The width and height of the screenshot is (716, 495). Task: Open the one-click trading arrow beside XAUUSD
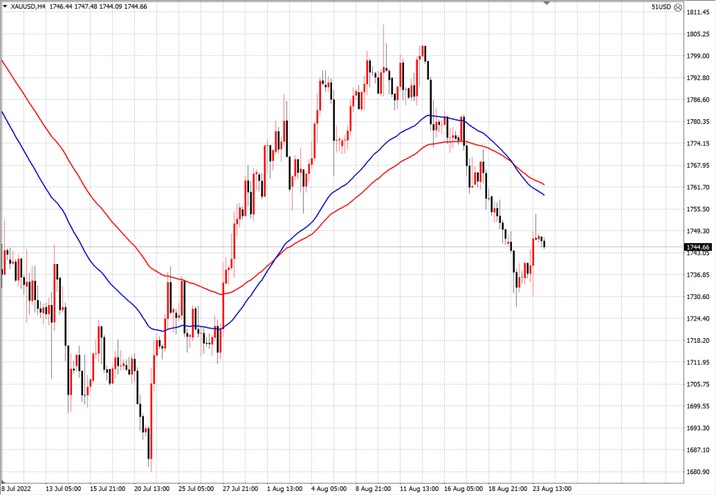pos(5,6)
